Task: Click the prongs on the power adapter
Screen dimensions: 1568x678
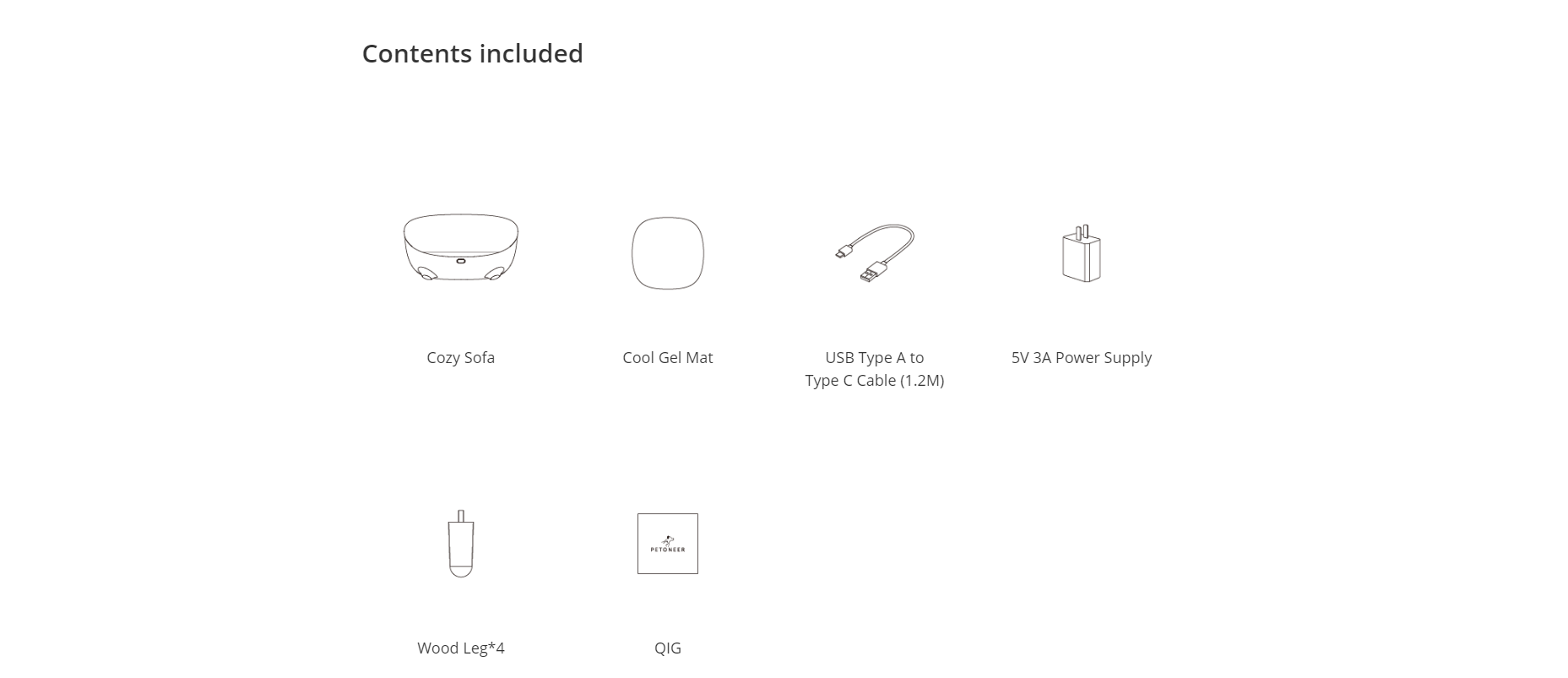Action: (1082, 231)
